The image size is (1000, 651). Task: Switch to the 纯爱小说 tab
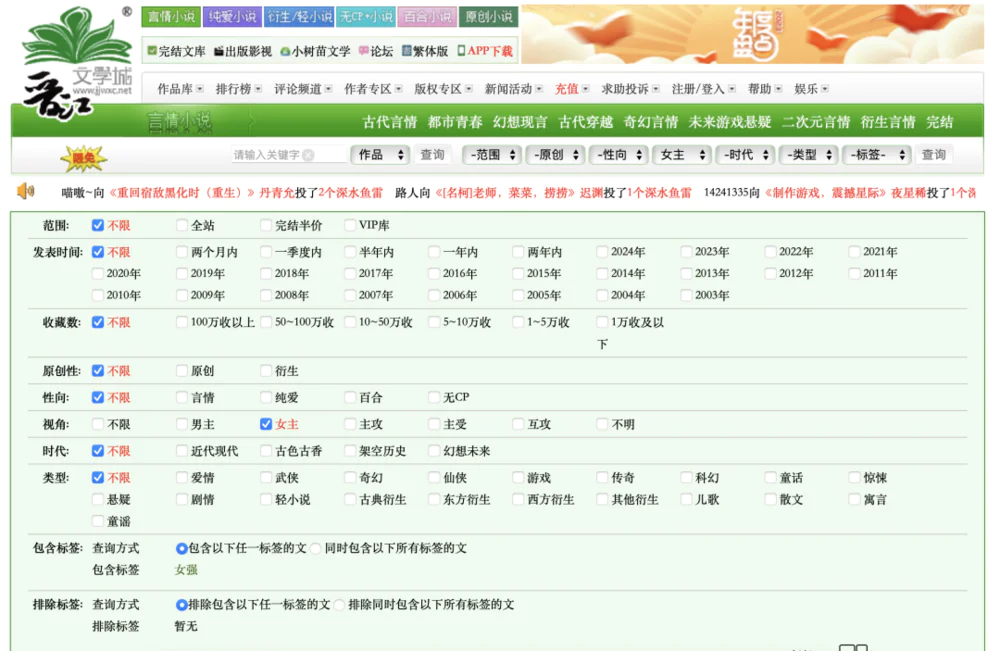[x=232, y=17]
